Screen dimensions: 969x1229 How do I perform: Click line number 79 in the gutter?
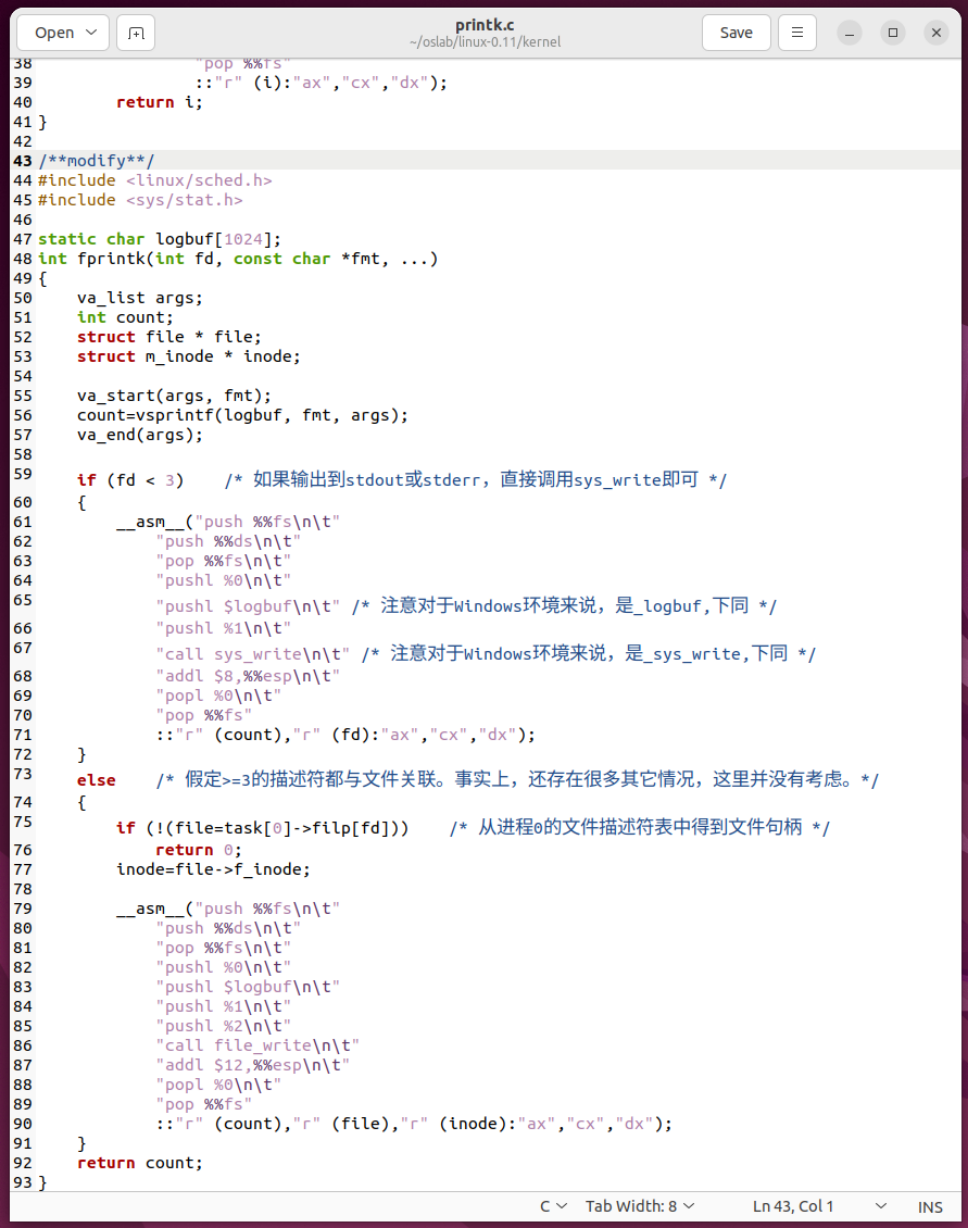[22, 908]
